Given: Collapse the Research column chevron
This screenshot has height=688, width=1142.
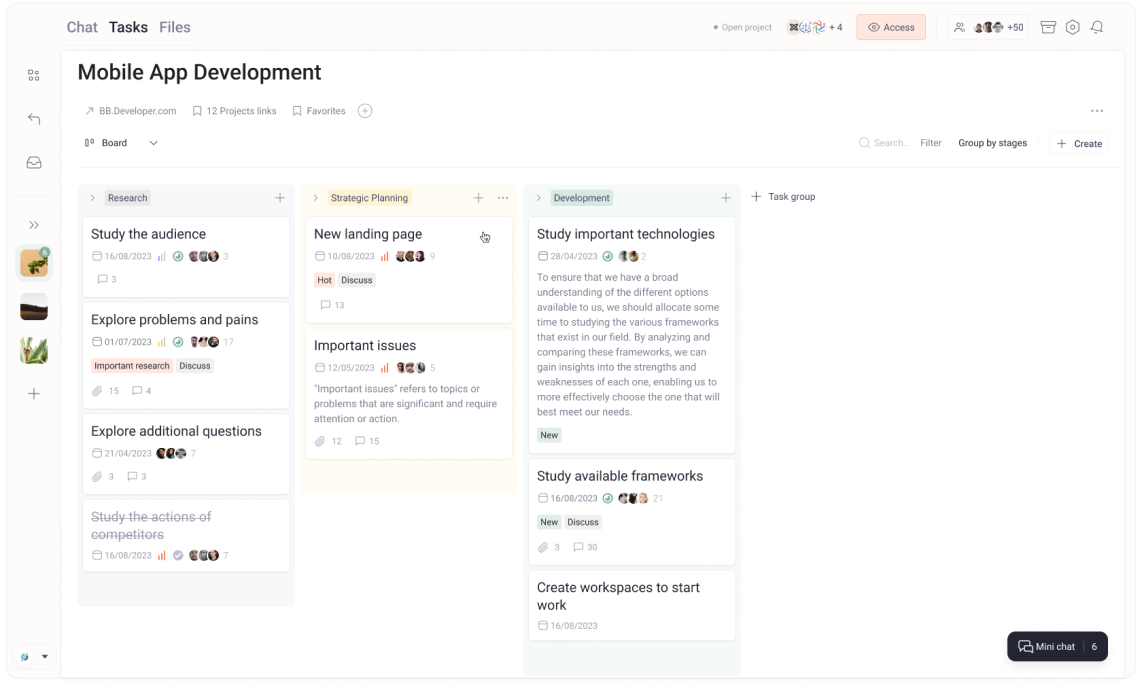Looking at the screenshot, I should (x=93, y=198).
